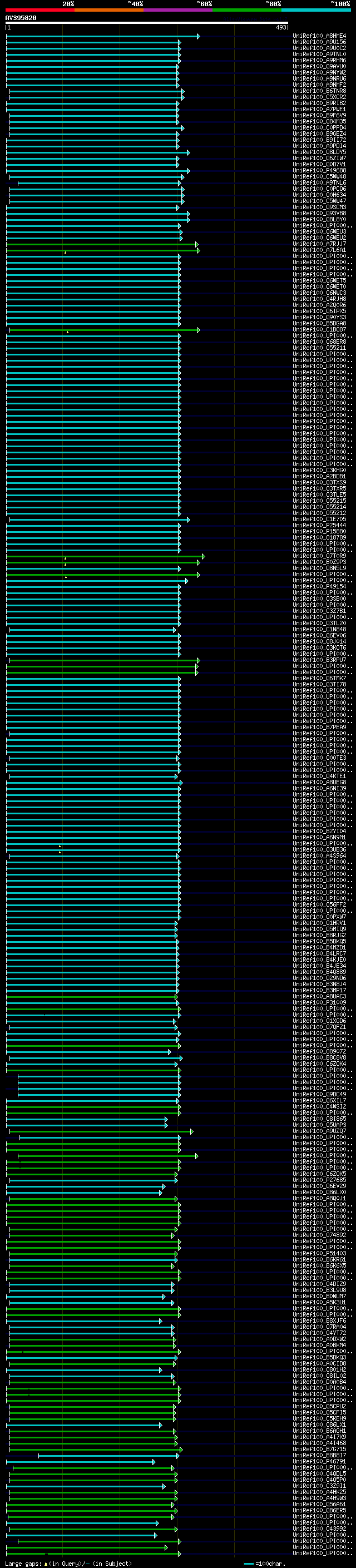Select hit label UniRef100_C0PPD4
This screenshot has width=356, height=1568.
[x=319, y=127]
